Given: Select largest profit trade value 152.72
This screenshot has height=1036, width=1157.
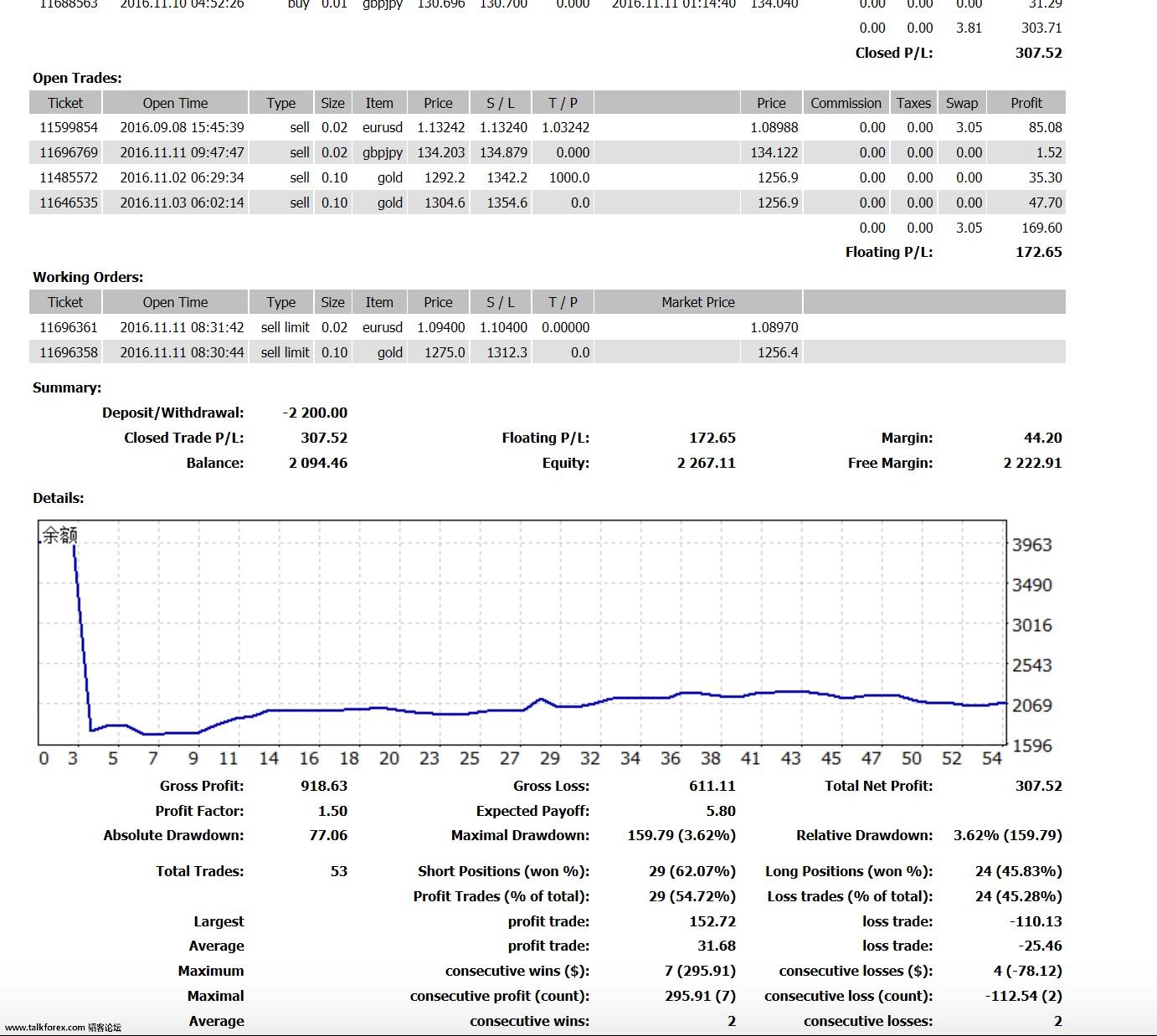Looking at the screenshot, I should click(x=712, y=921).
